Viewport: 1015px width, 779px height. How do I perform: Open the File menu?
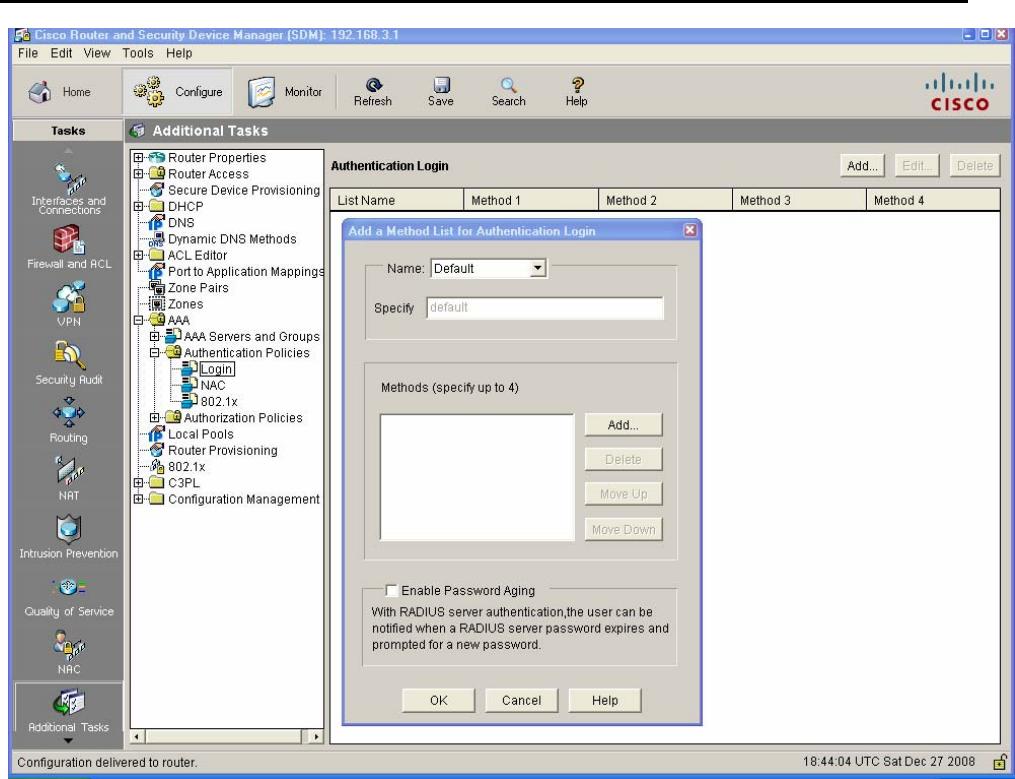(x=28, y=53)
